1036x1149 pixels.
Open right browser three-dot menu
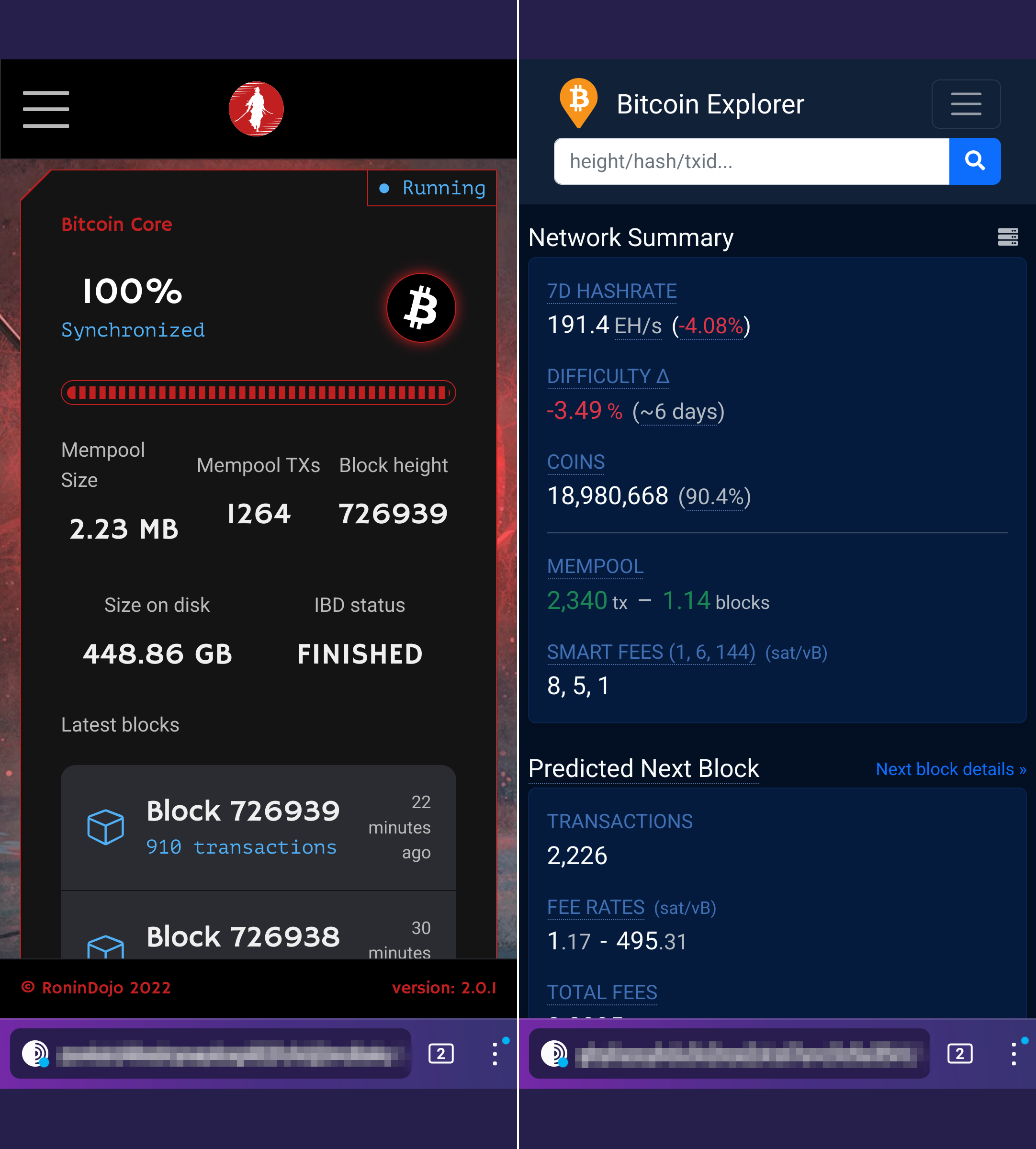pyautogui.click(x=1014, y=1053)
